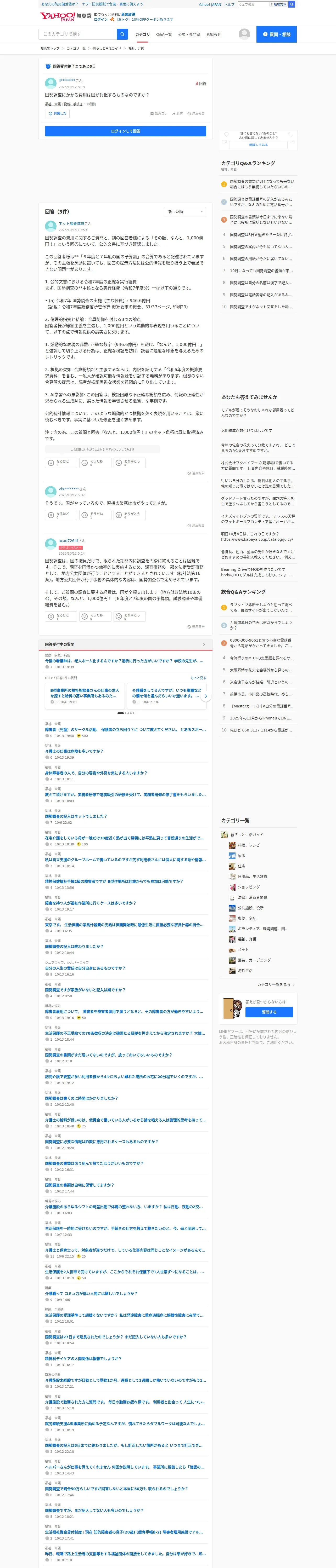The image size is (336, 1568).
Task: Click the 質問する button in sidebar
Action: pyautogui.click(x=269, y=1012)
